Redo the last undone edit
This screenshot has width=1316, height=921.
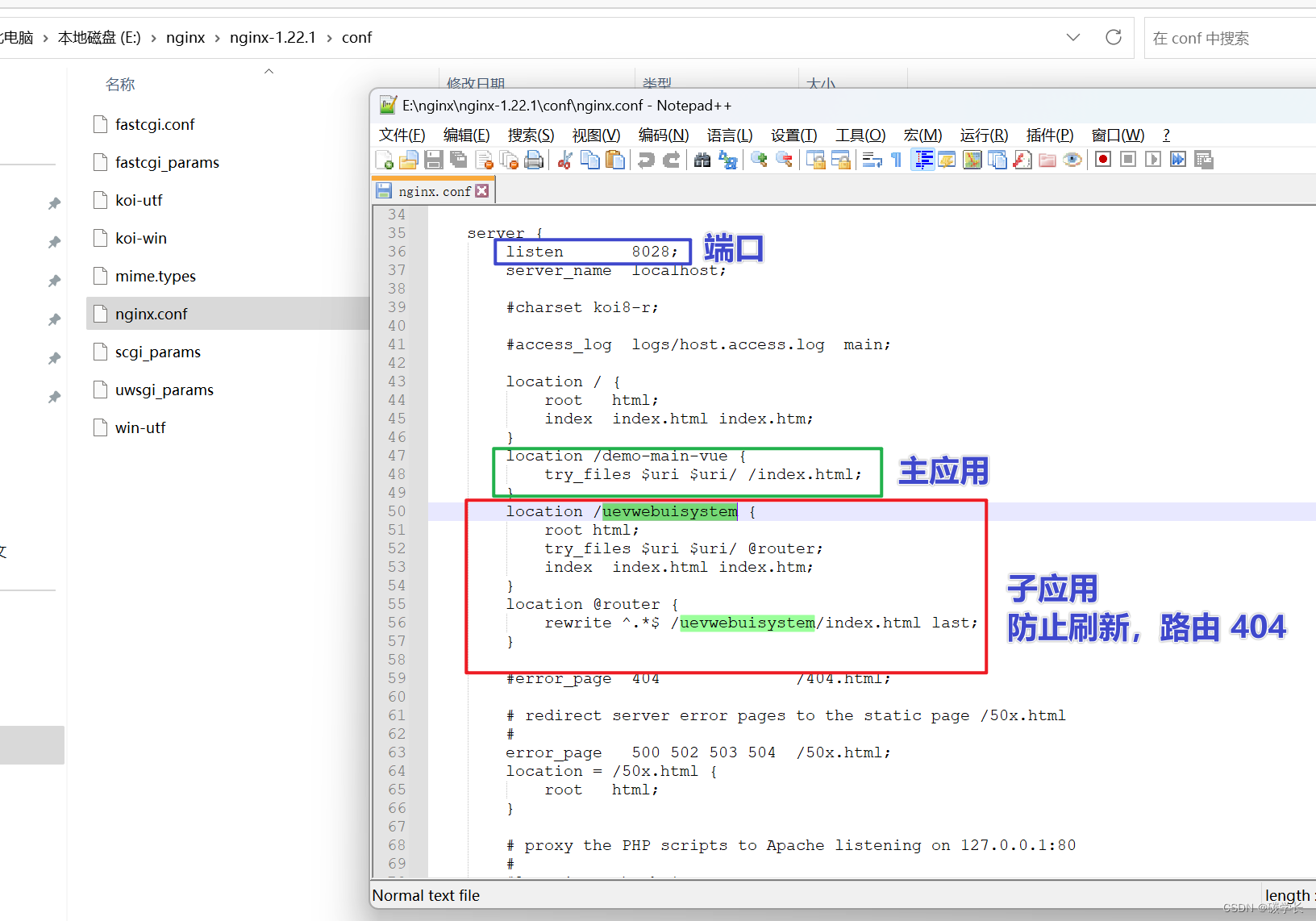click(671, 160)
